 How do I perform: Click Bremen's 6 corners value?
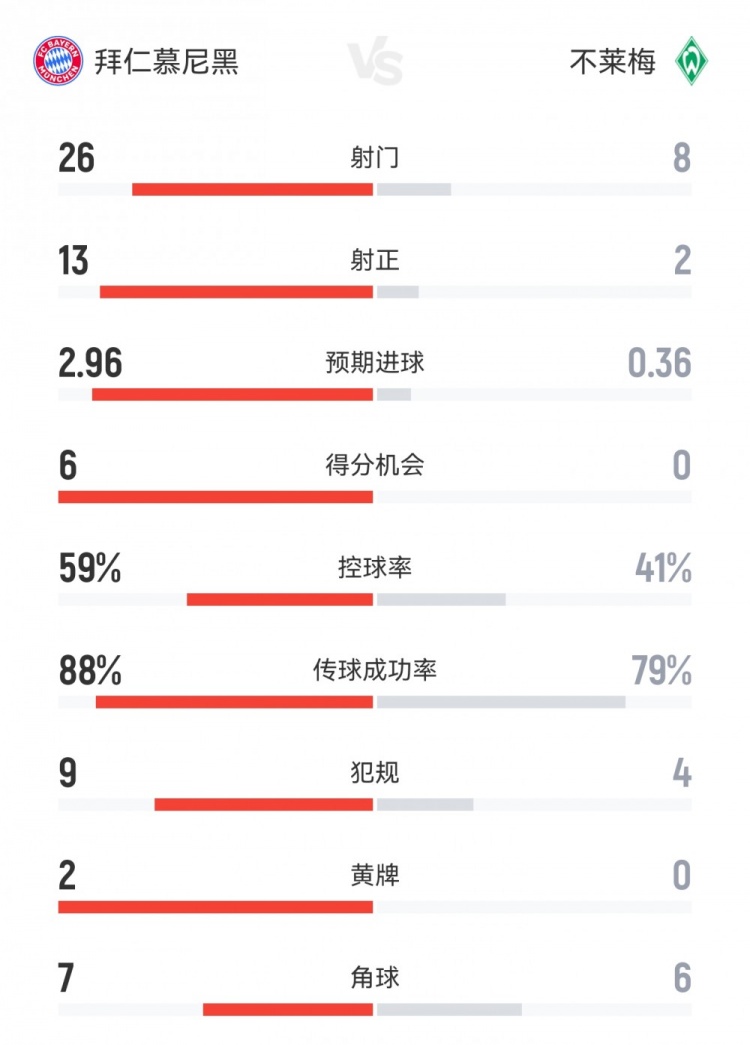tap(682, 978)
